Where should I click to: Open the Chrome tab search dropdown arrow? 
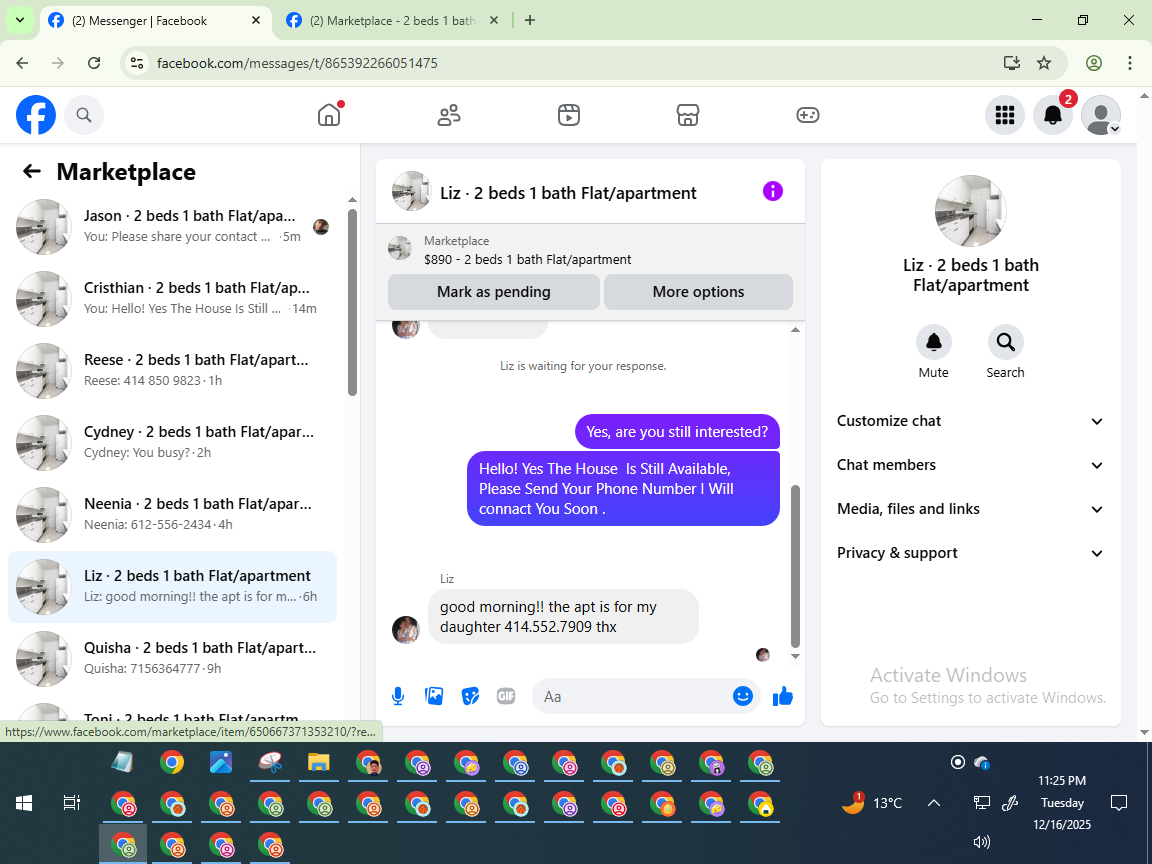20,21
